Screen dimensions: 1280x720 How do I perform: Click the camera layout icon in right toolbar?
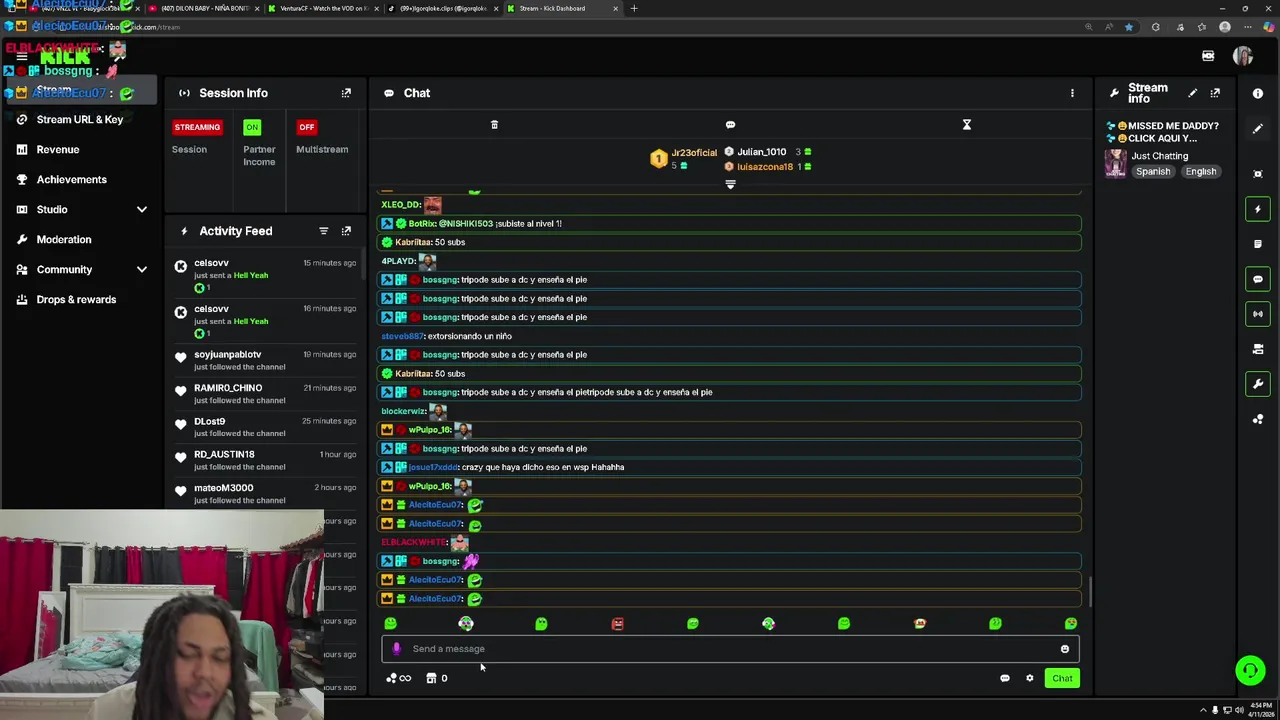pyautogui.click(x=1258, y=349)
